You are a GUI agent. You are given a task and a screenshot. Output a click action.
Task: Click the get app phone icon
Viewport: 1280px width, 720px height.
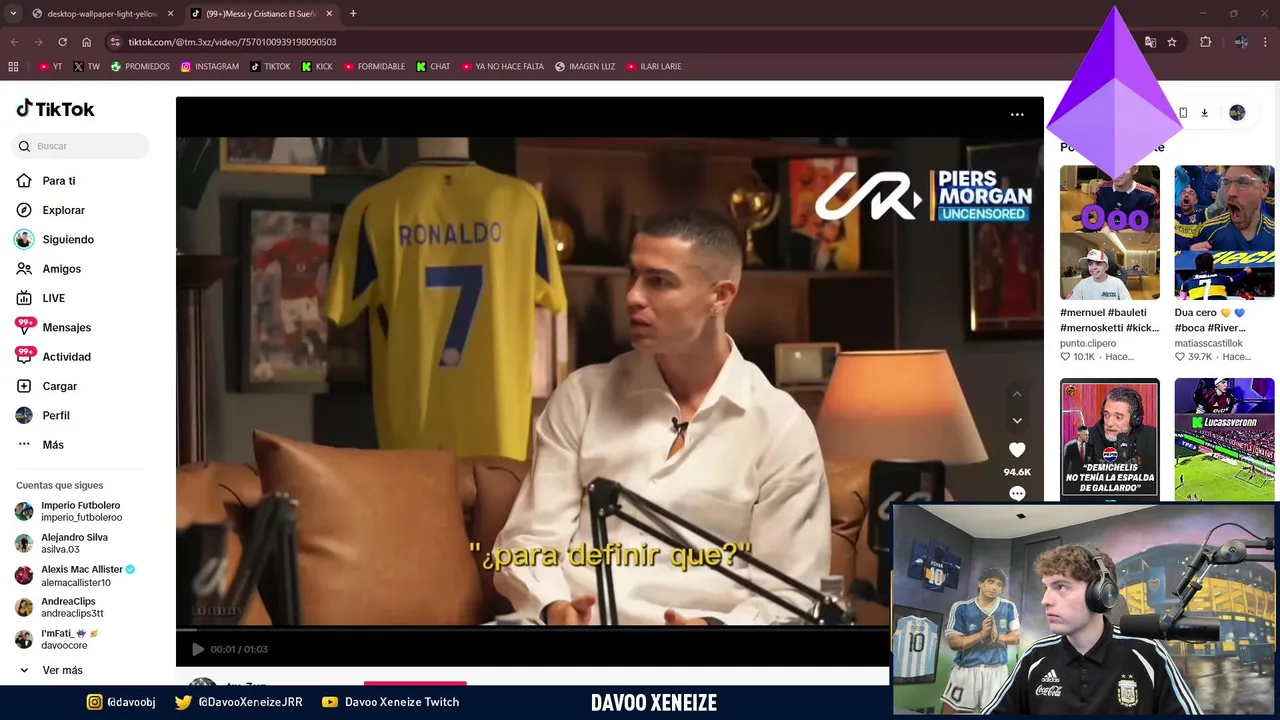pos(1183,113)
